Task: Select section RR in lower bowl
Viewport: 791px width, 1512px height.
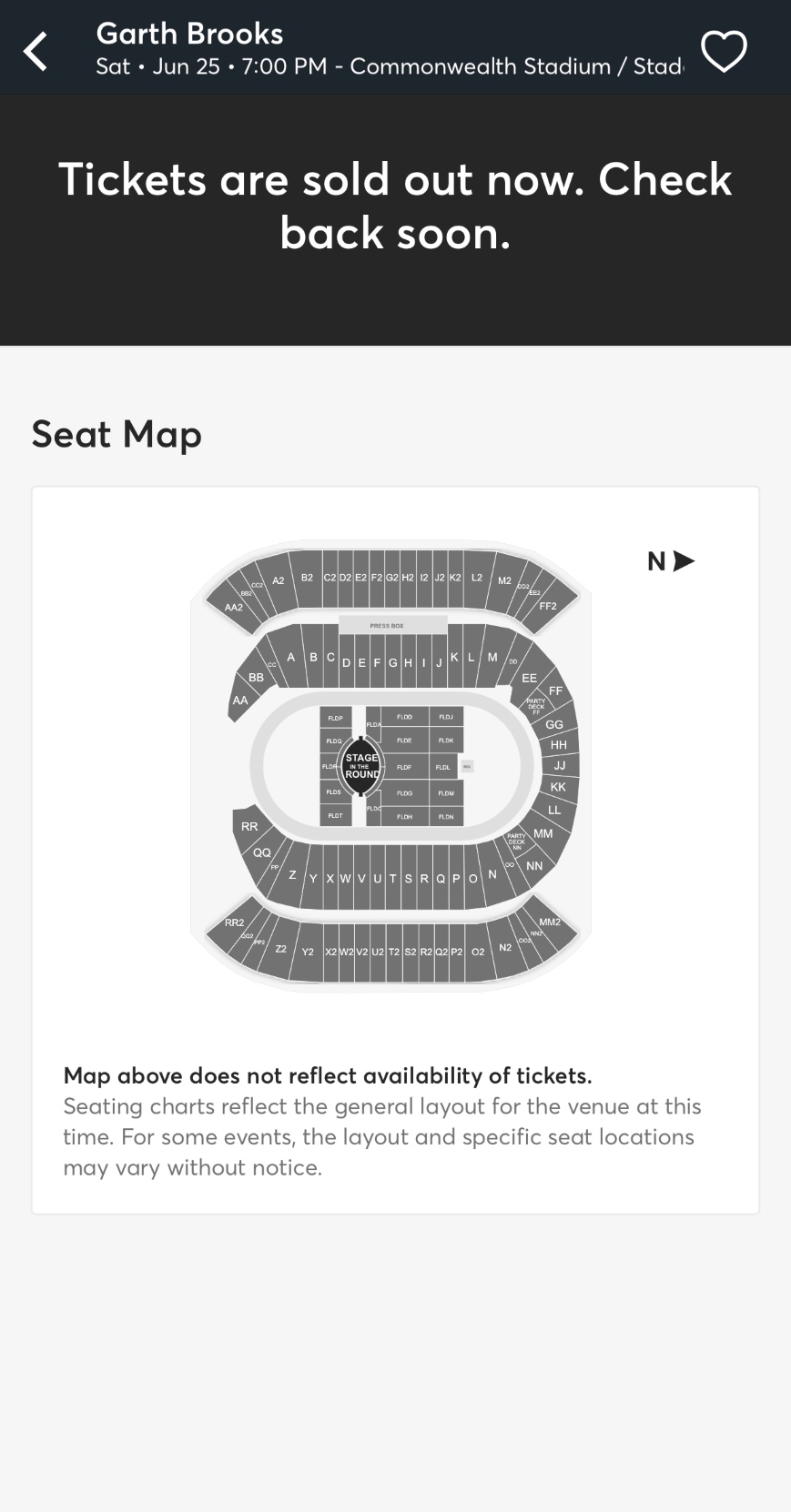Action: pyautogui.click(x=249, y=826)
